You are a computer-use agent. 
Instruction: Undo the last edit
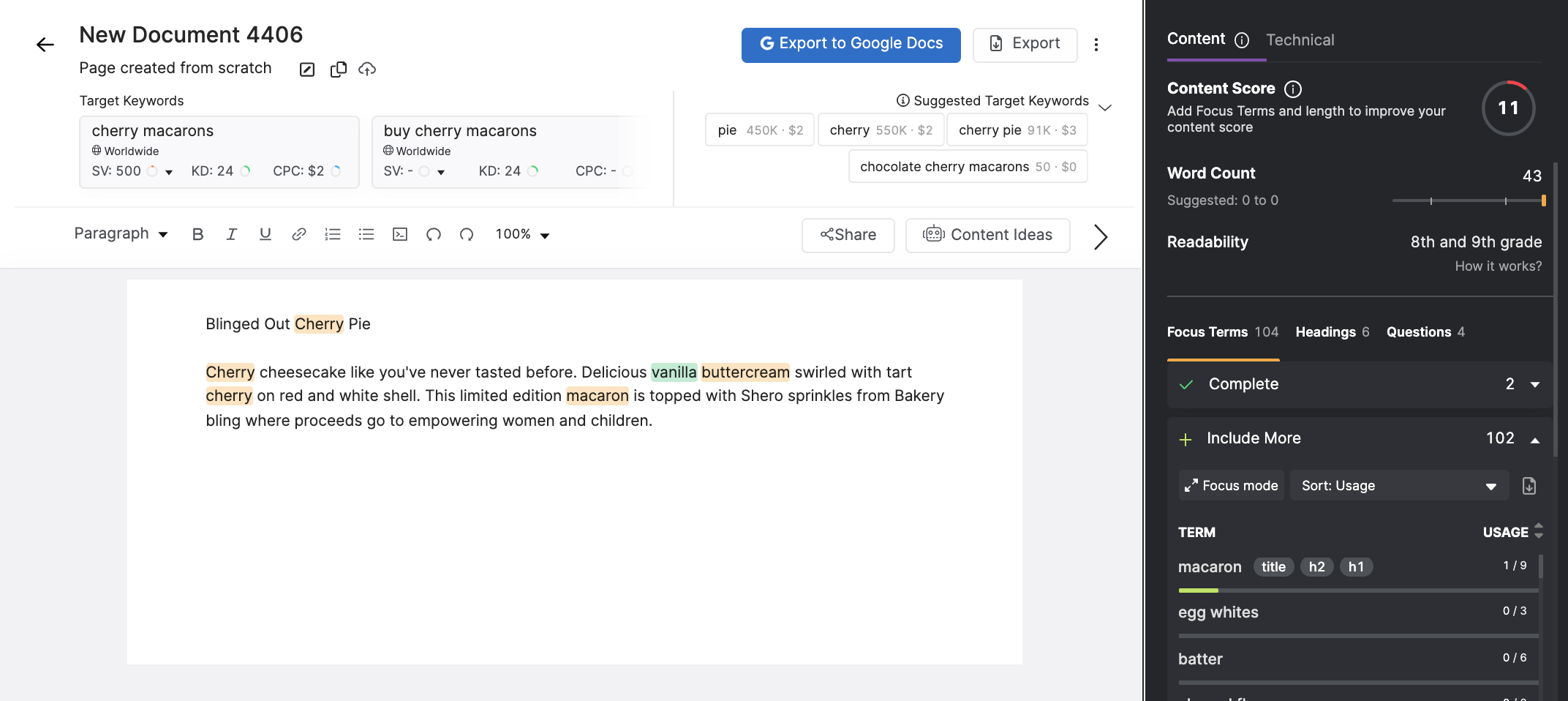pos(434,234)
